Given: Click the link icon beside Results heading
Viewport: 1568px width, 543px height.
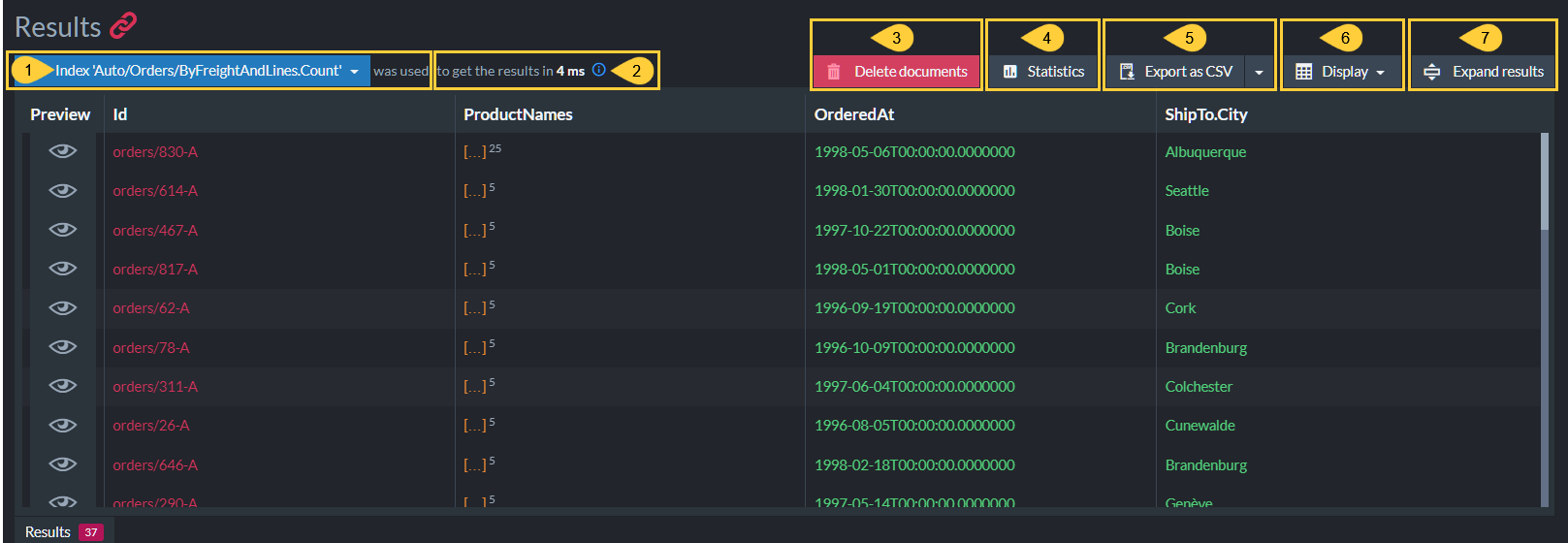Looking at the screenshot, I should point(123,26).
